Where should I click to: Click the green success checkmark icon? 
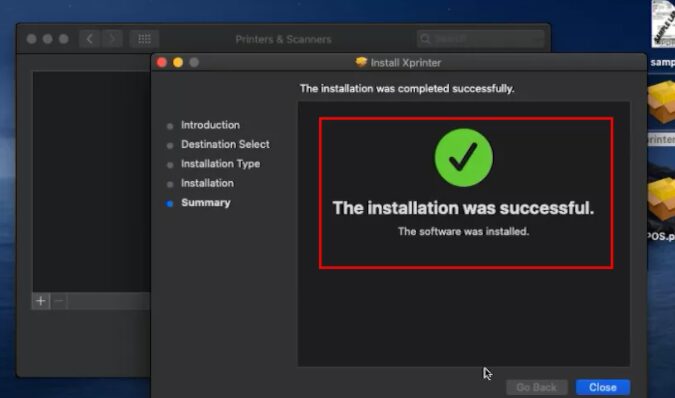click(x=464, y=157)
